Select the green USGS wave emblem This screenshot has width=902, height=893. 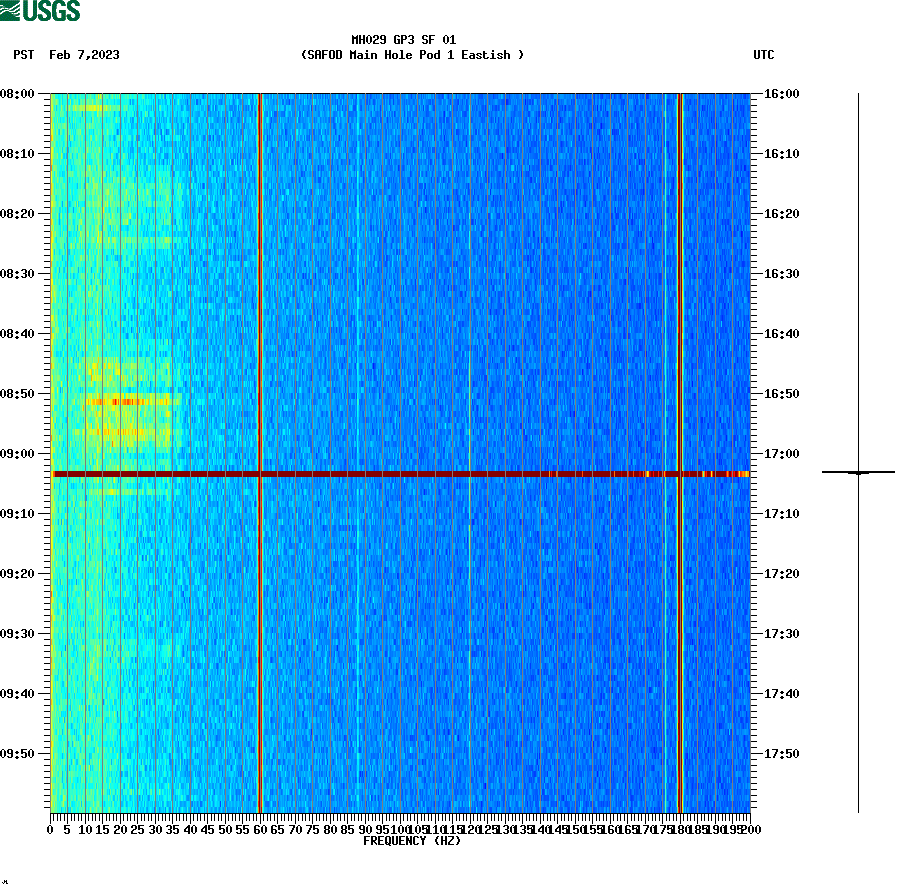(12, 10)
